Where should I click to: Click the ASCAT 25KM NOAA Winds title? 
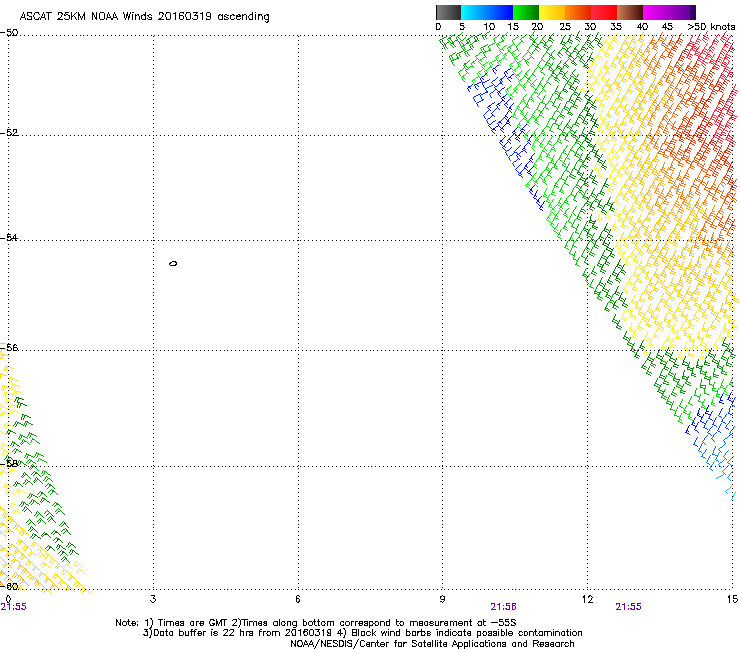tap(144, 17)
